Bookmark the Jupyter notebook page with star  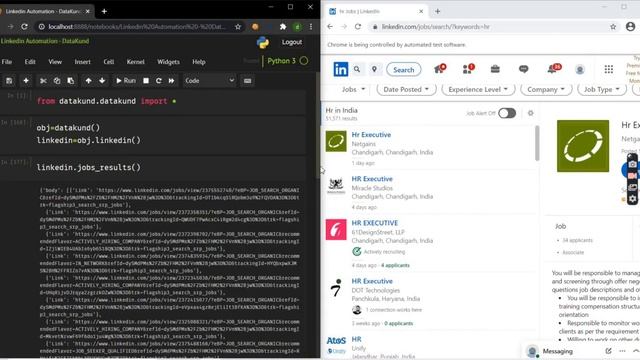(238, 27)
